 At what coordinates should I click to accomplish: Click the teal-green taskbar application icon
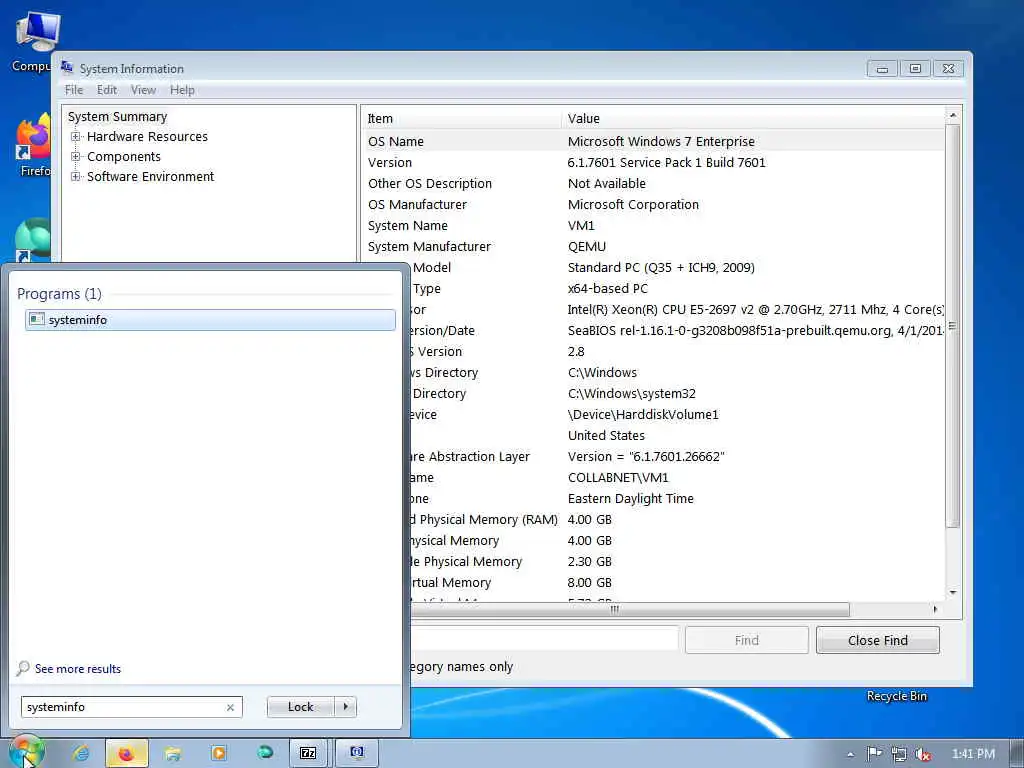pyautogui.click(x=264, y=753)
